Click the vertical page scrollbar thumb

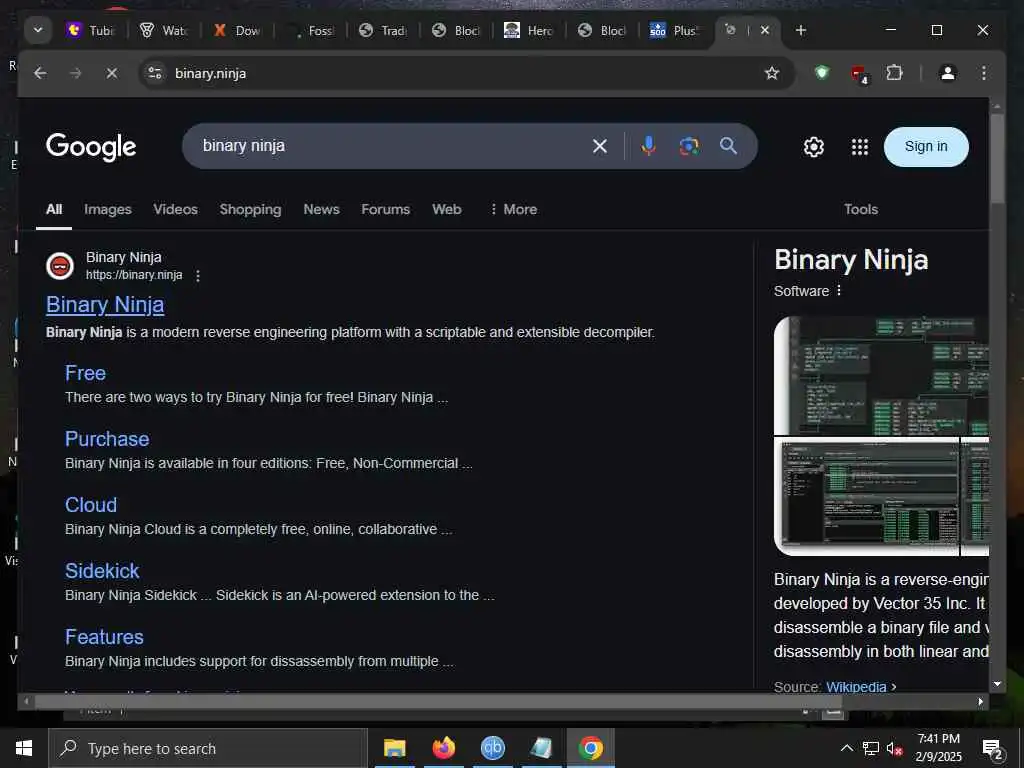click(x=997, y=158)
